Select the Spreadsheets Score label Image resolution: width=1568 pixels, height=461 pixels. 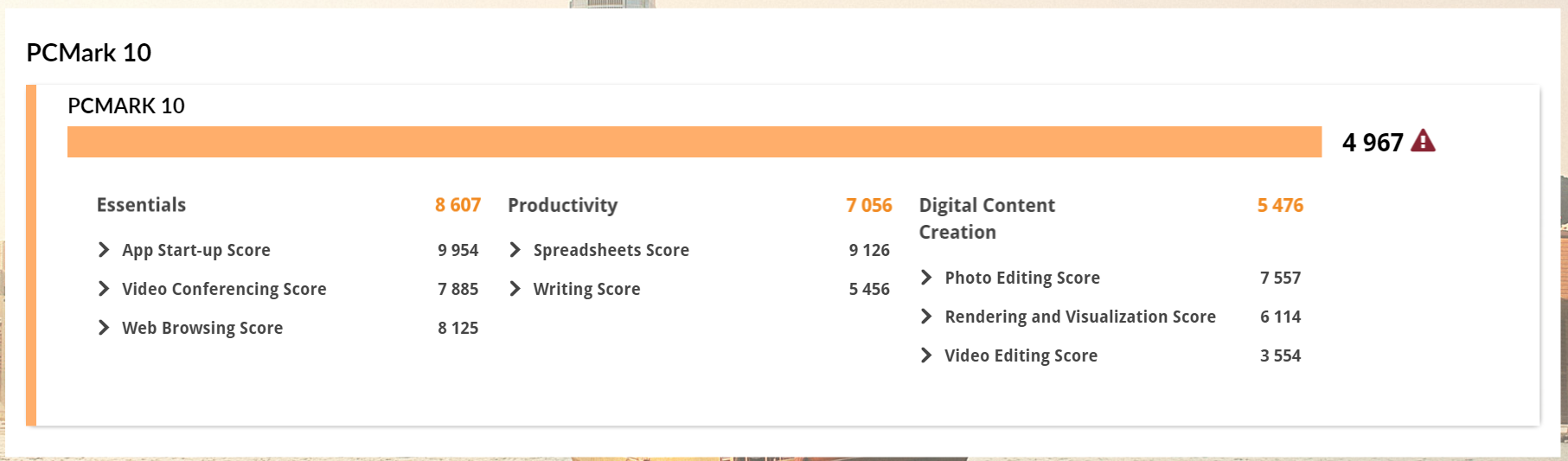tap(611, 250)
